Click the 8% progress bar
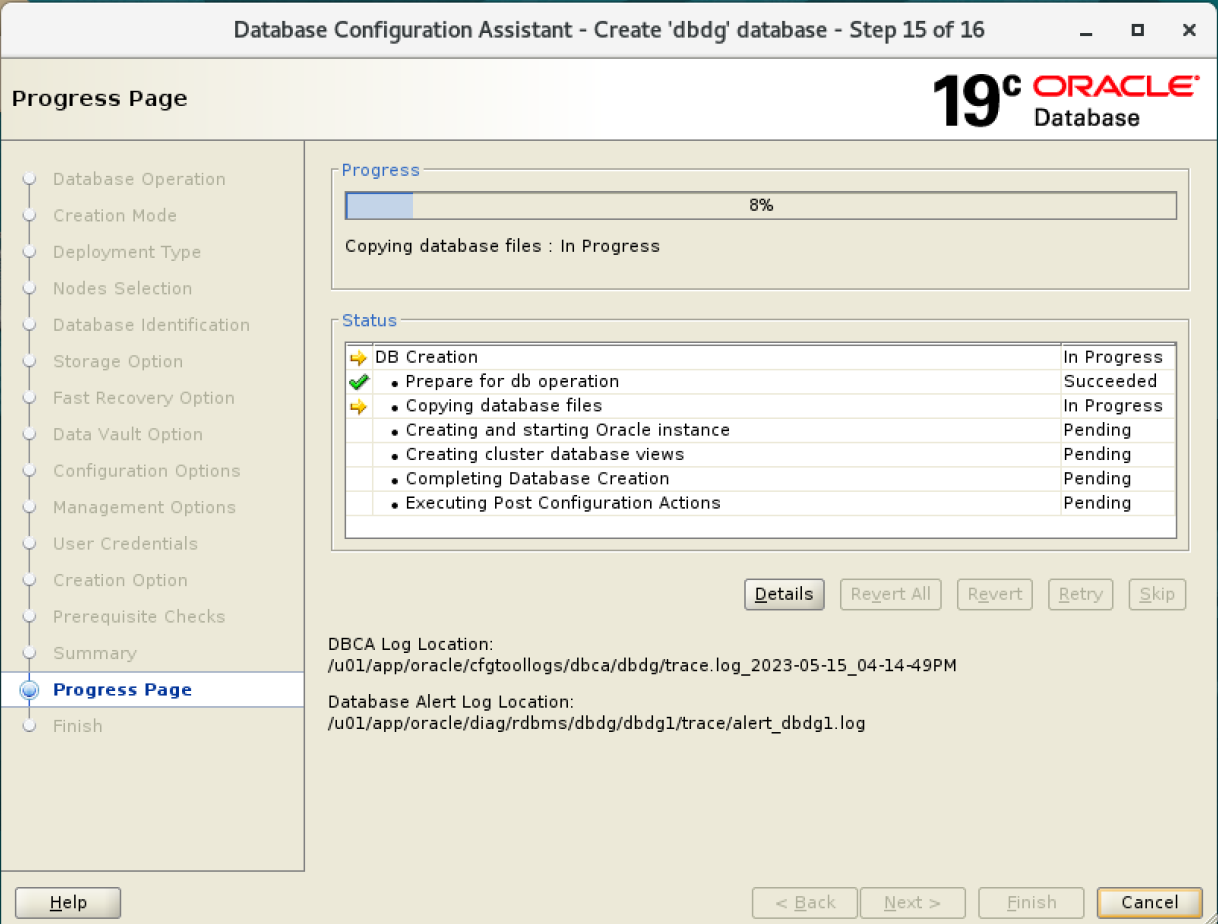Image resolution: width=1218 pixels, height=924 pixels. (x=761, y=206)
